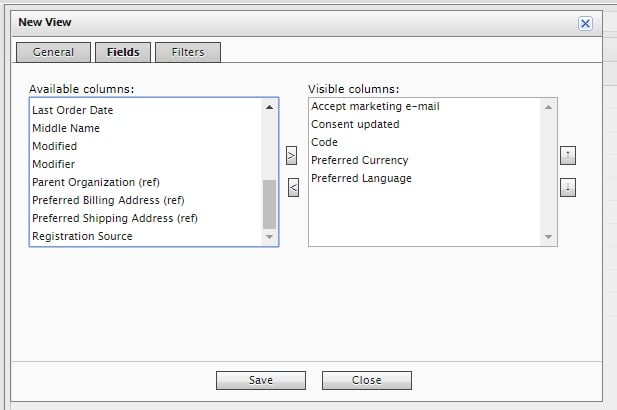
Task: Move selected column up with arrow
Action: pyautogui.click(x=567, y=156)
